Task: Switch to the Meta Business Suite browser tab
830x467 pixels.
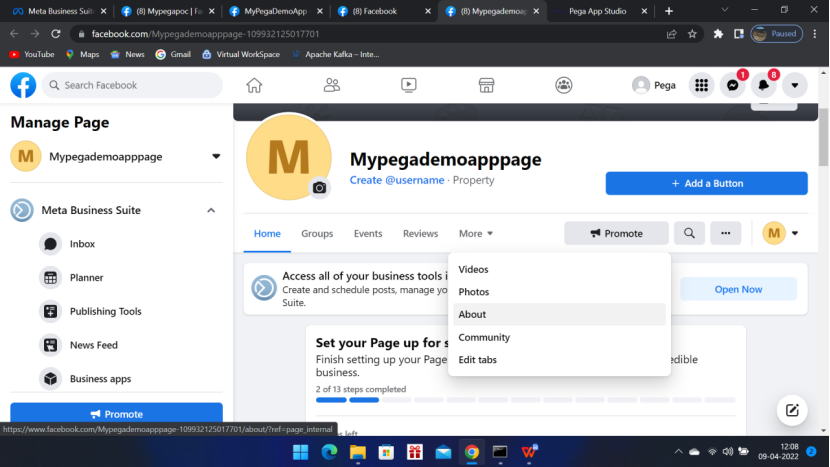Action: (x=60, y=11)
